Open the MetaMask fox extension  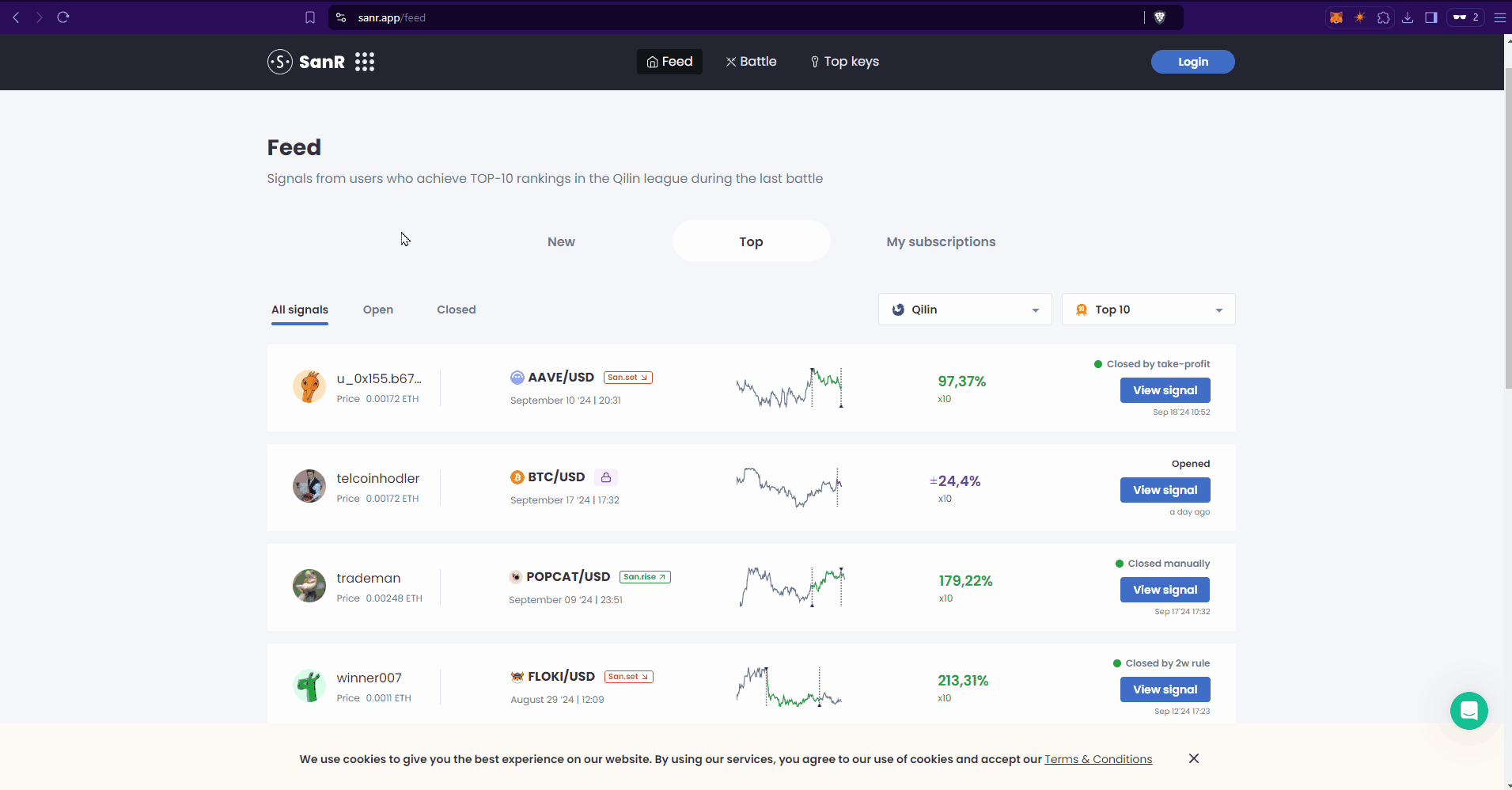click(x=1336, y=17)
